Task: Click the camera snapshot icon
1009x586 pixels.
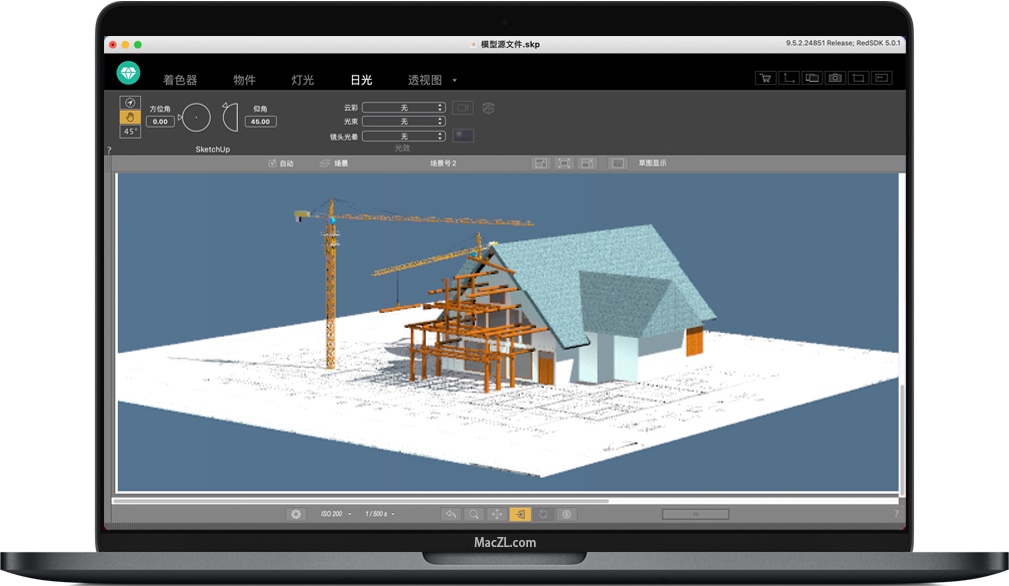Action: [x=835, y=78]
